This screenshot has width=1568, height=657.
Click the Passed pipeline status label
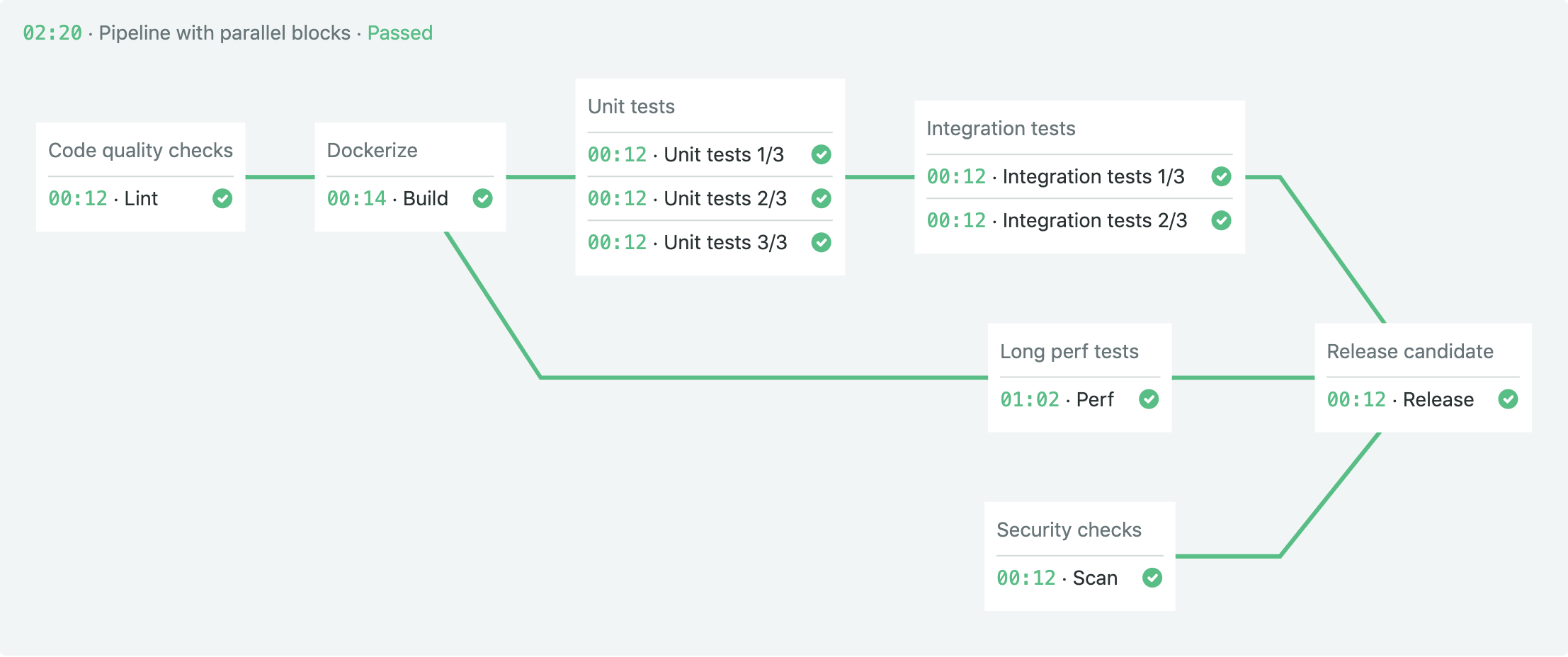point(400,33)
